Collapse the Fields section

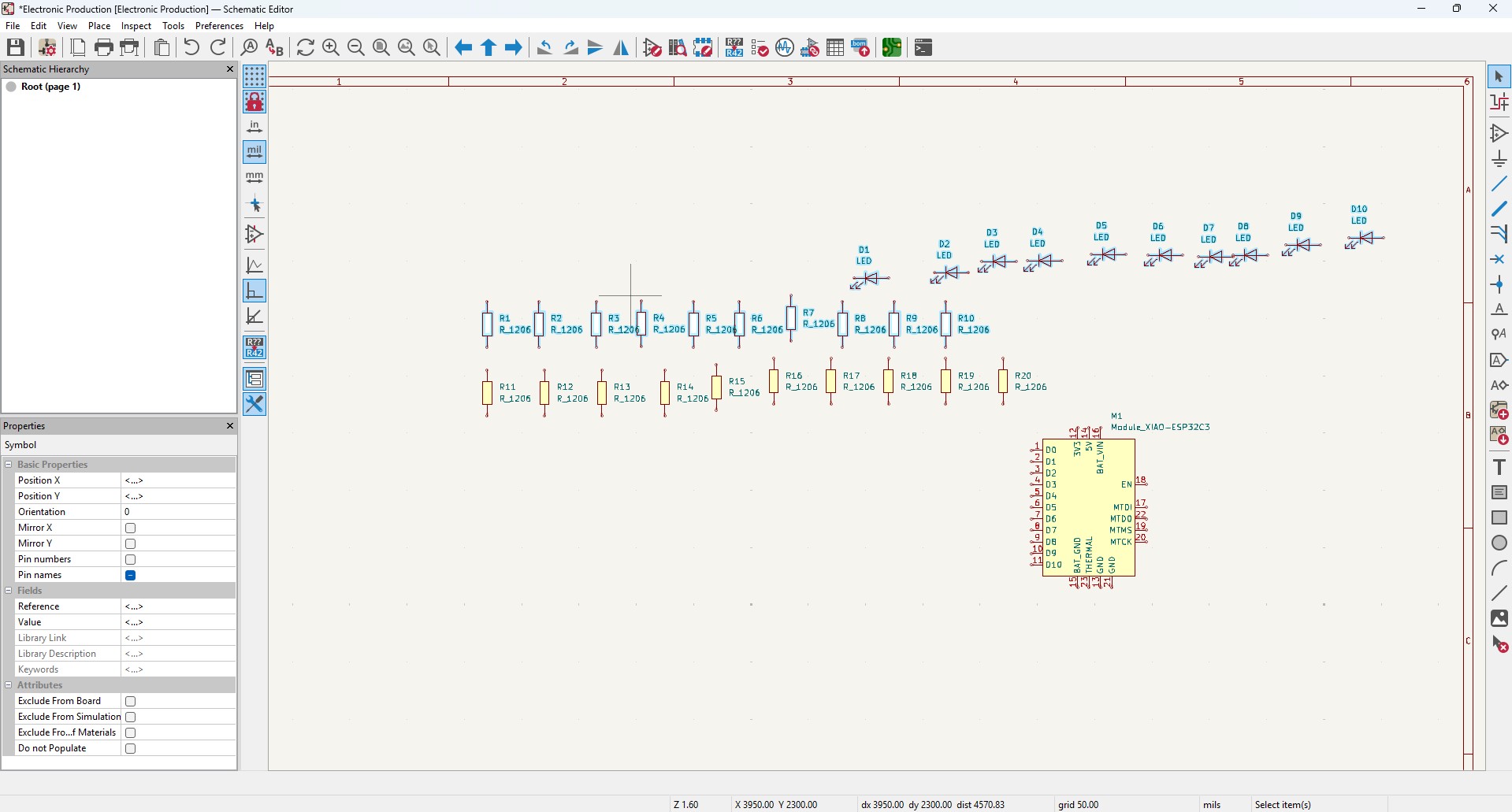tap(9, 591)
